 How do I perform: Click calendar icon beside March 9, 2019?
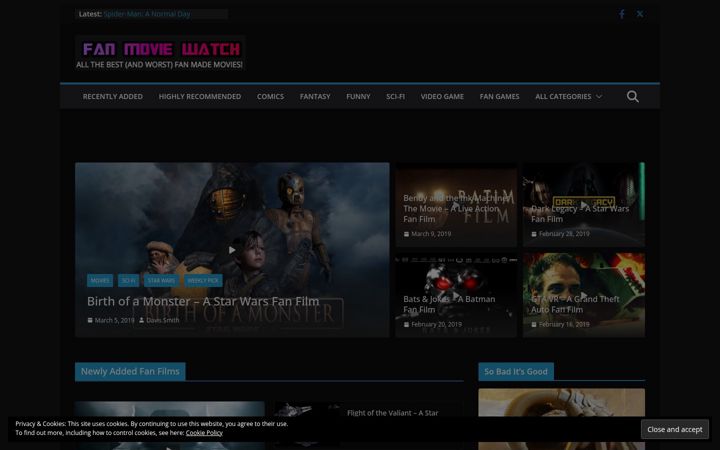406,234
